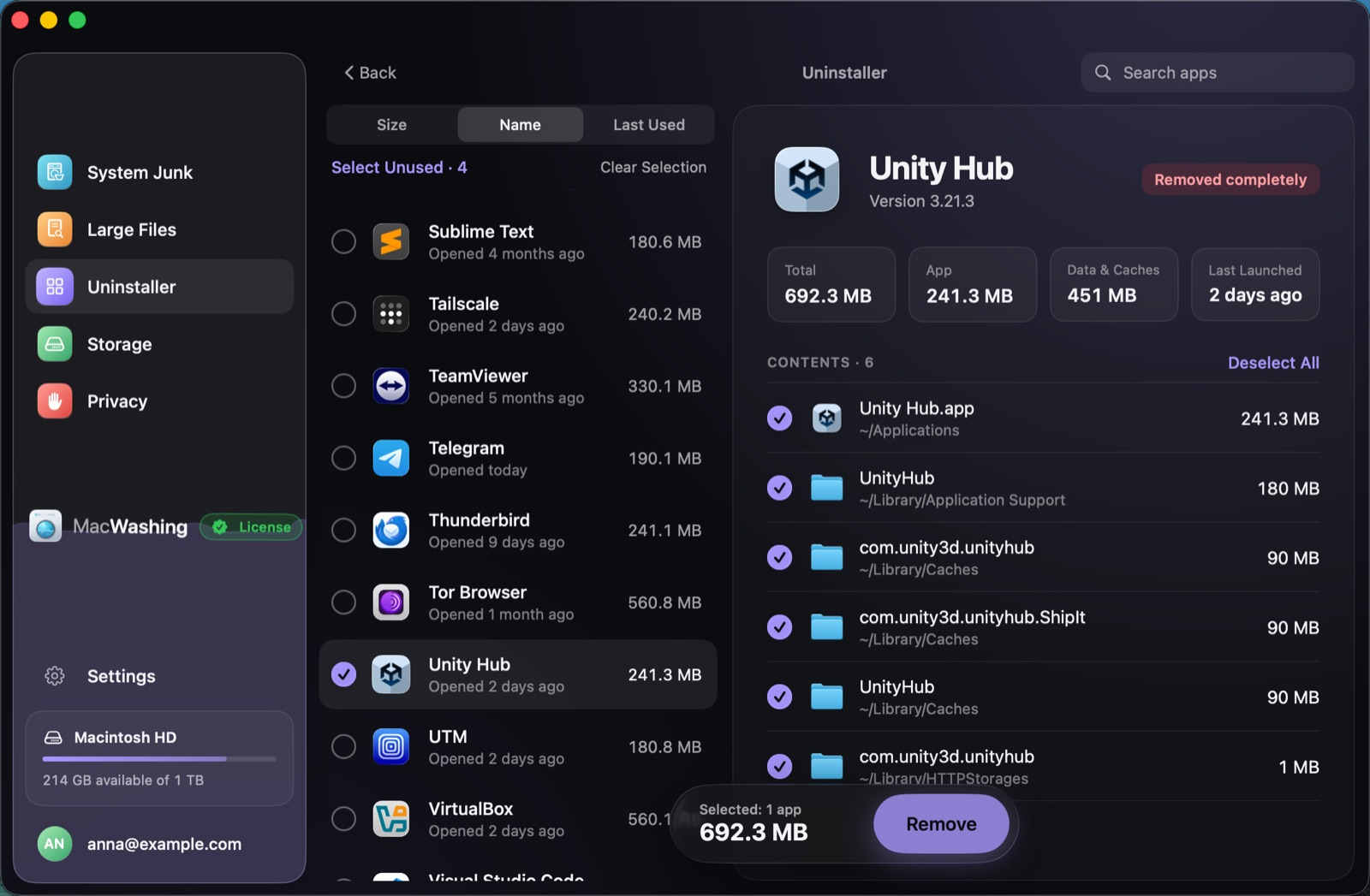Open Uninstaller in the sidebar
The image size is (1370, 896).
[159, 287]
